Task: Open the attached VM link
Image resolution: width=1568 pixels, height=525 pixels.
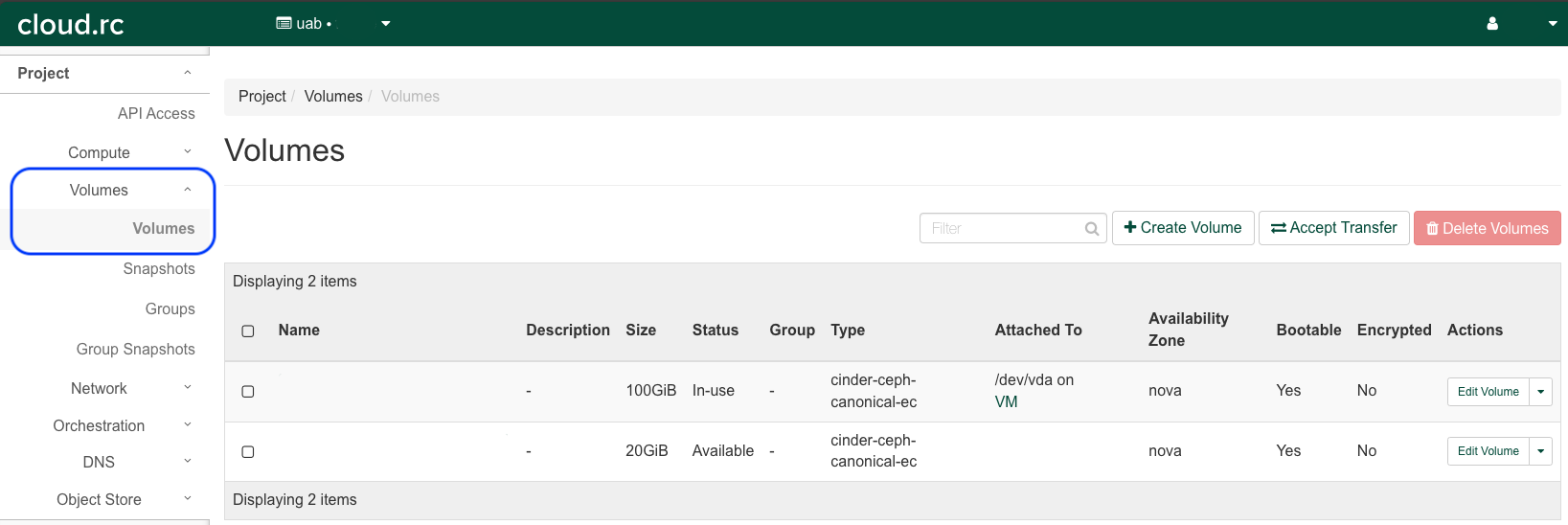Action: [1006, 401]
